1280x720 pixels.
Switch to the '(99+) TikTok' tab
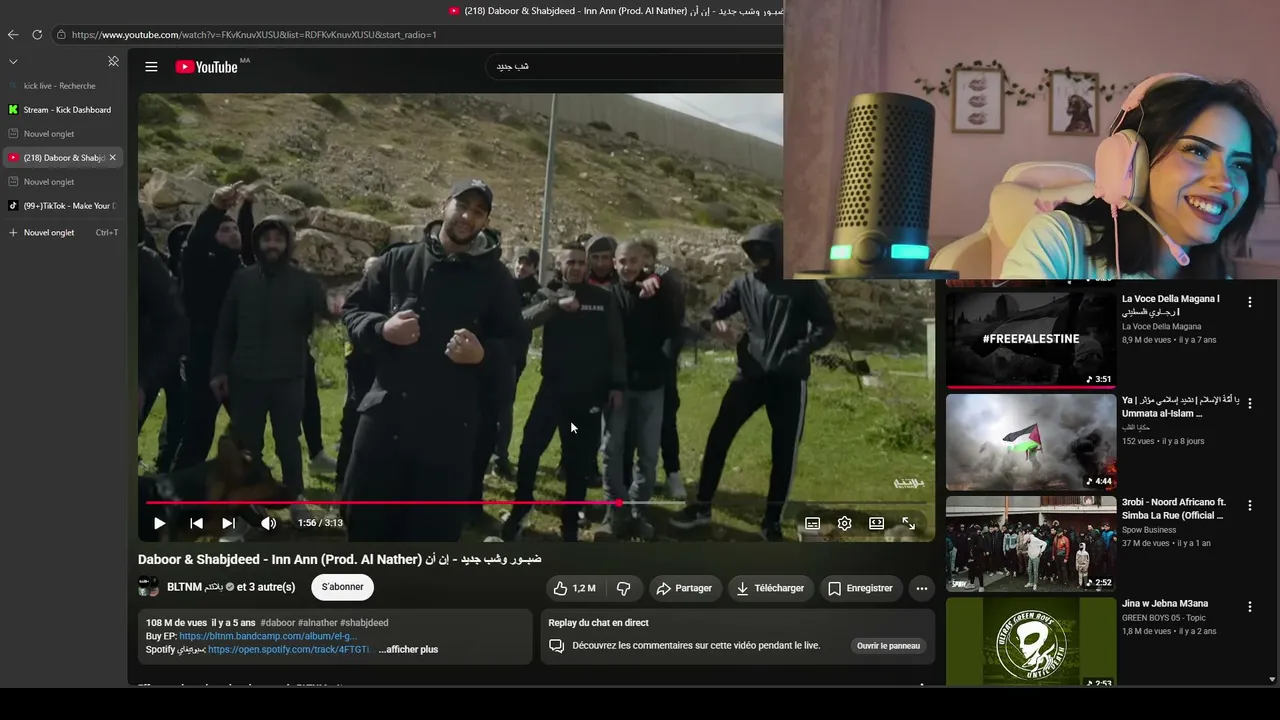[62, 206]
